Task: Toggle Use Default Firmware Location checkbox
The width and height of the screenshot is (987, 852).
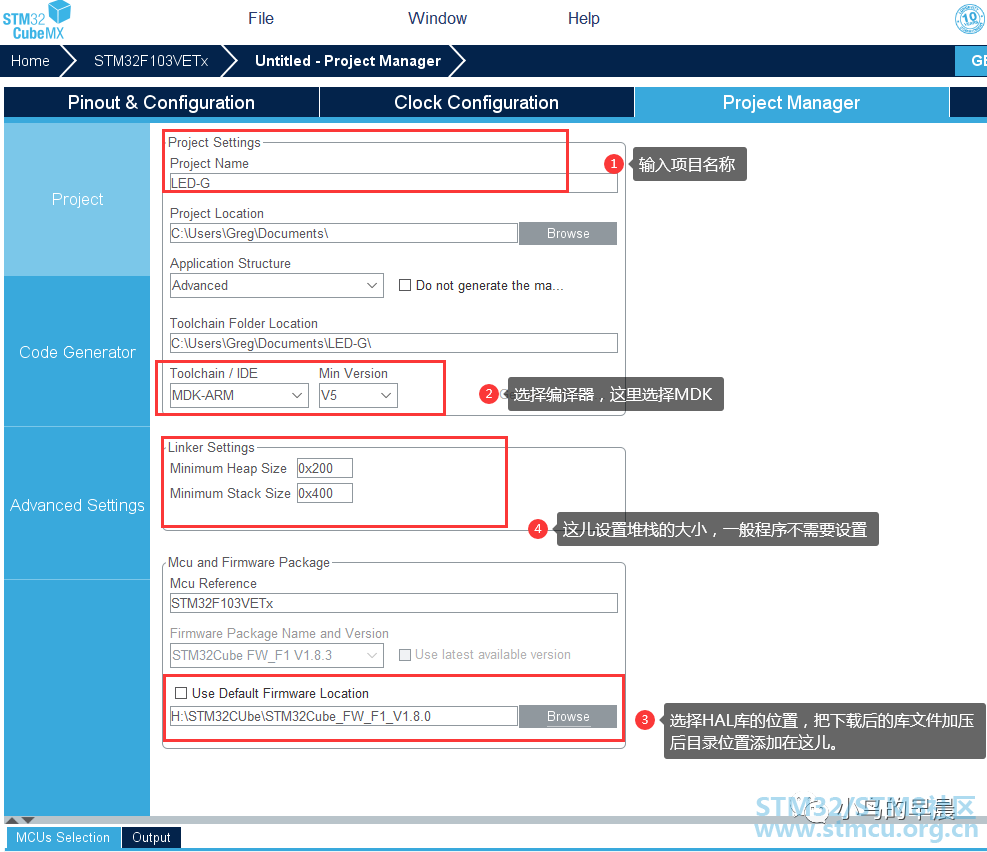Action: point(181,693)
